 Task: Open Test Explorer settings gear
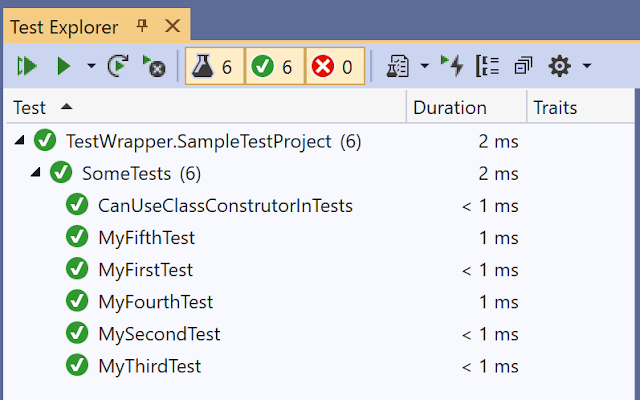[x=559, y=66]
